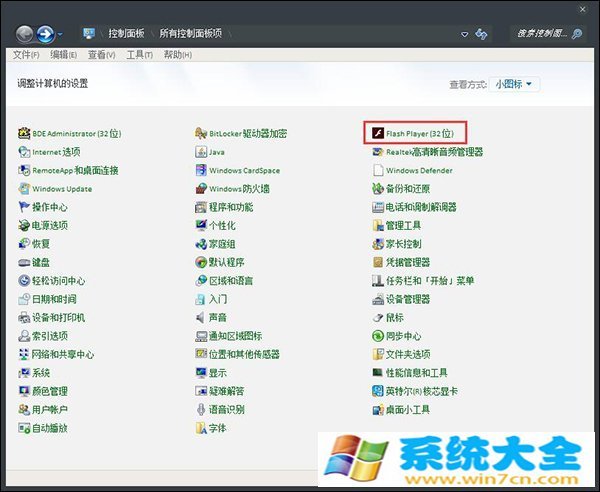Click the 声音 speaker icon
Viewport: 600px width, 492px height.
coord(201,318)
